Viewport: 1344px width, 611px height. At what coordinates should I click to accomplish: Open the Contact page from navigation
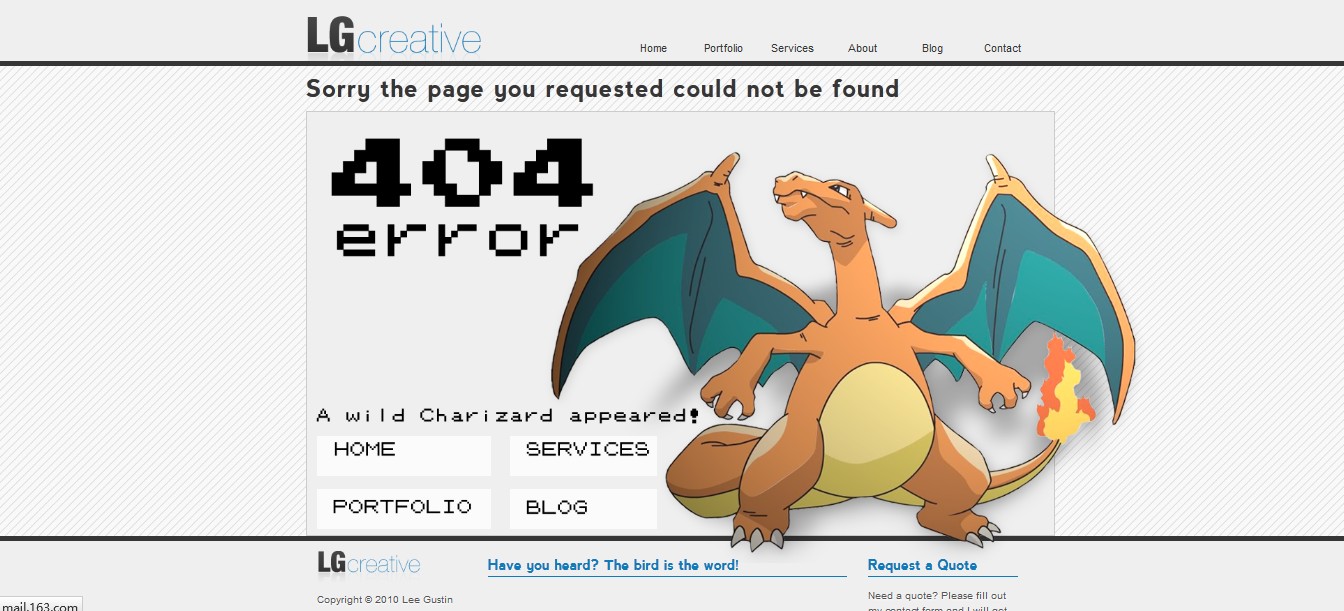click(x=1002, y=48)
